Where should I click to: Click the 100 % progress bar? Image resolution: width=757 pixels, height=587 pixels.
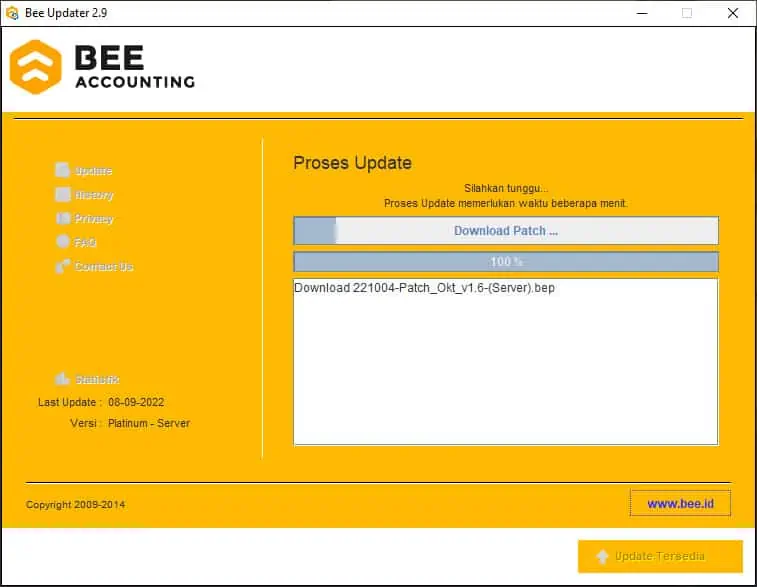click(x=506, y=262)
